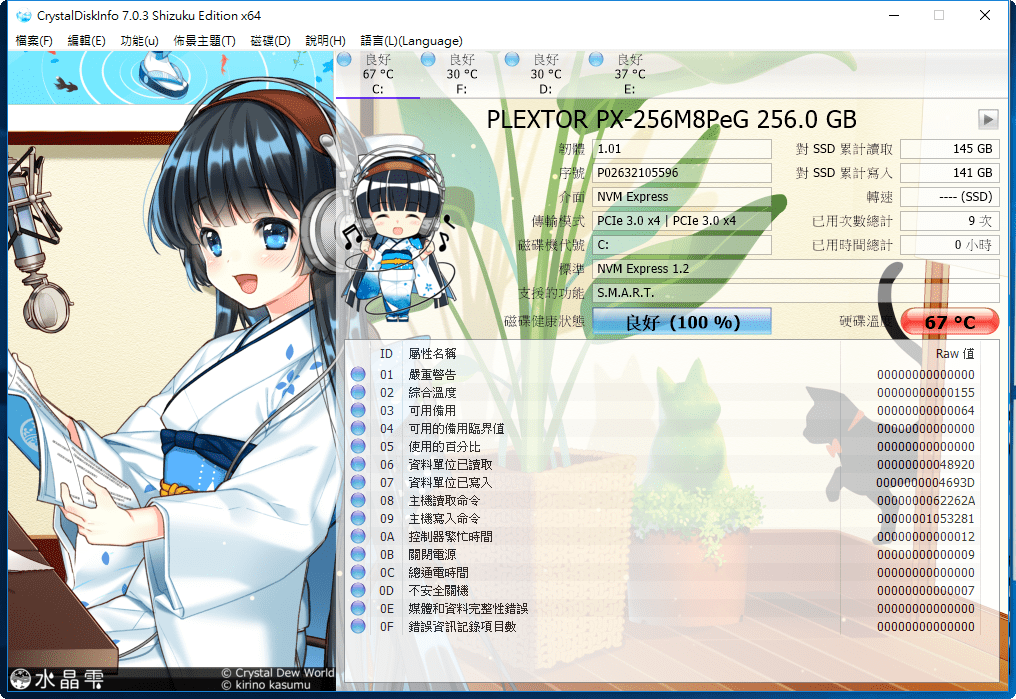Select the D: disk tab at 30 °C

(x=546, y=74)
